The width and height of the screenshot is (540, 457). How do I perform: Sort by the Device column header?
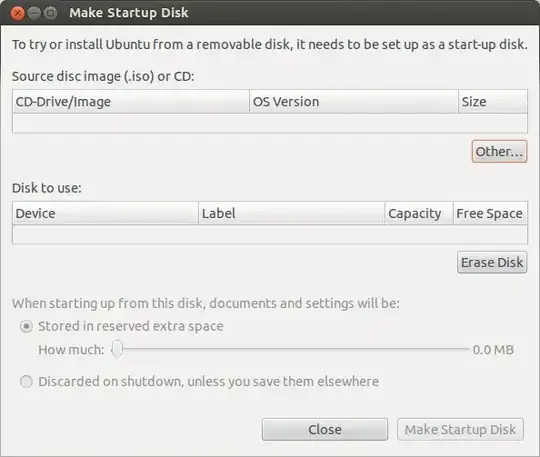[x=105, y=214]
